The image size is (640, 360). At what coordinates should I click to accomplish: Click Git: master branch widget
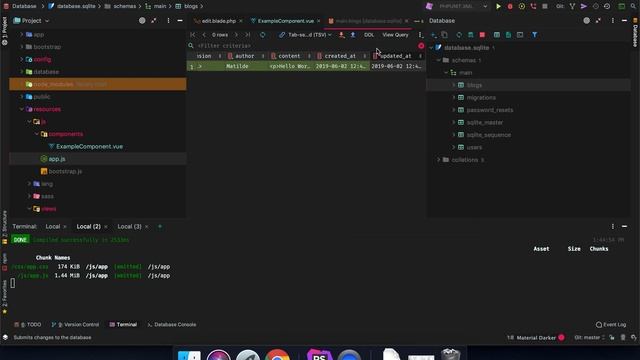(589, 338)
